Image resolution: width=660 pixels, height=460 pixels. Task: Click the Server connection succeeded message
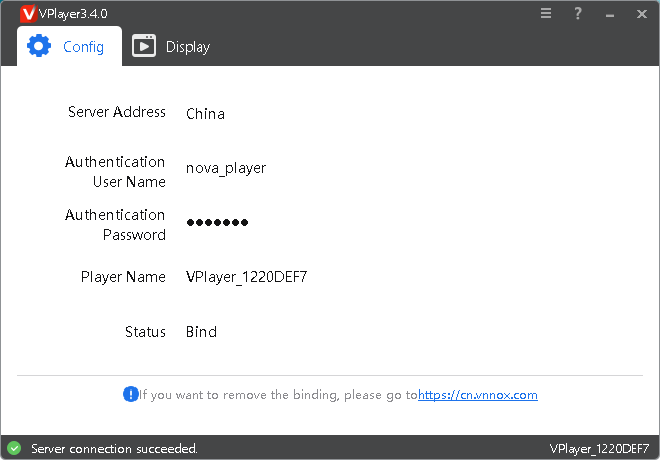pyautogui.click(x=114, y=449)
